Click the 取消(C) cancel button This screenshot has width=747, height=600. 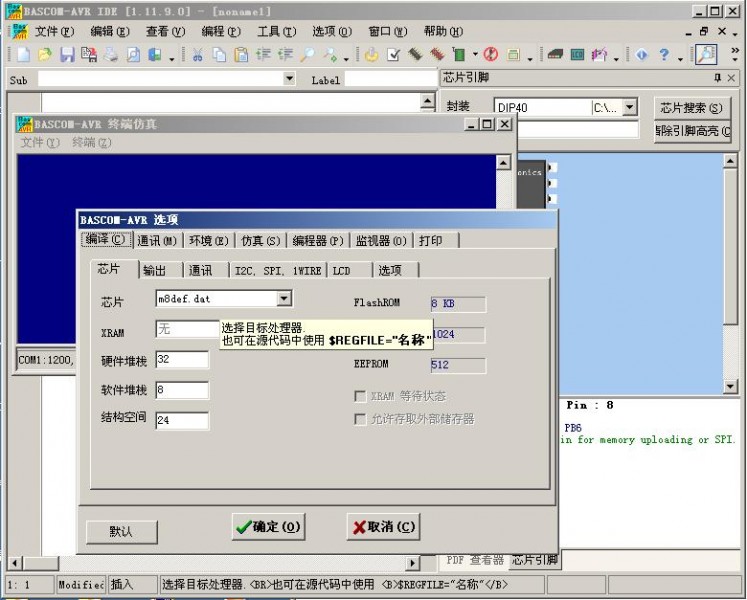click(384, 527)
